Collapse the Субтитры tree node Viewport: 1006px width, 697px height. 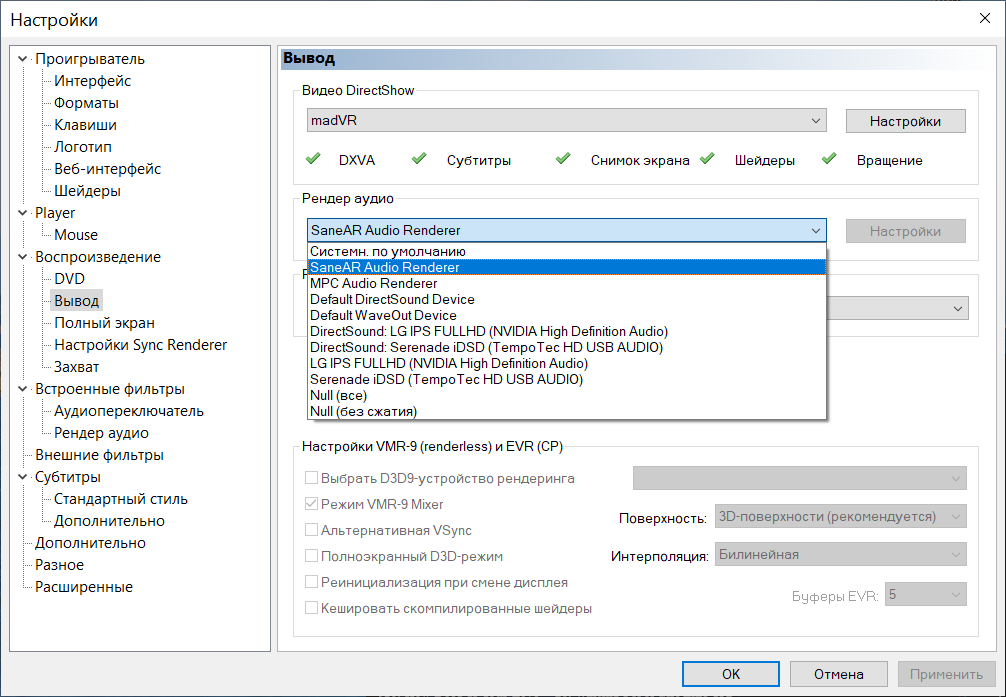click(23, 477)
